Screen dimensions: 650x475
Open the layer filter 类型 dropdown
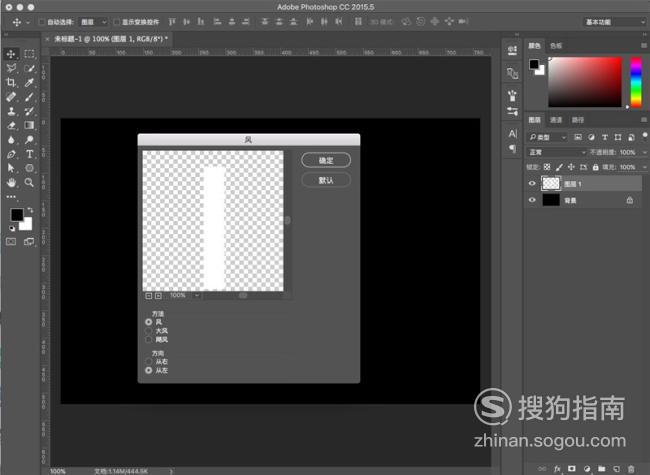(547, 137)
